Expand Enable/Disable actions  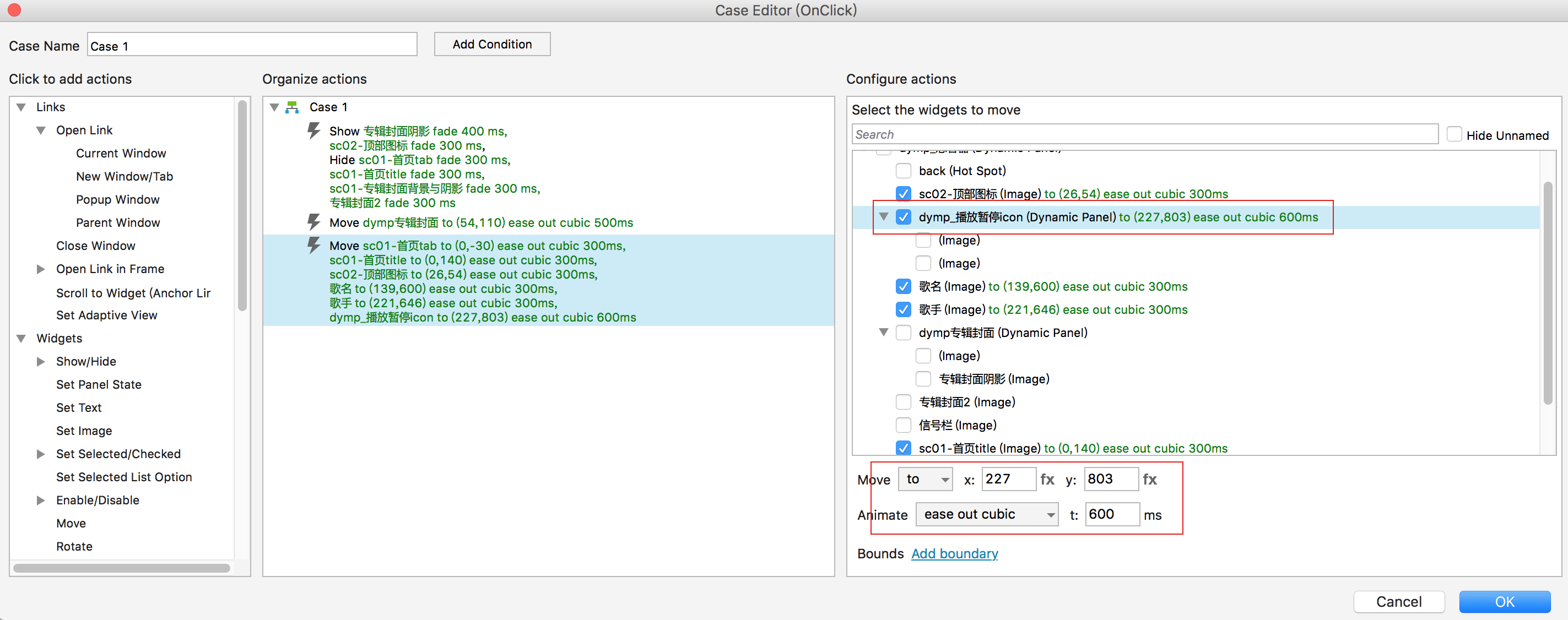click(x=41, y=500)
